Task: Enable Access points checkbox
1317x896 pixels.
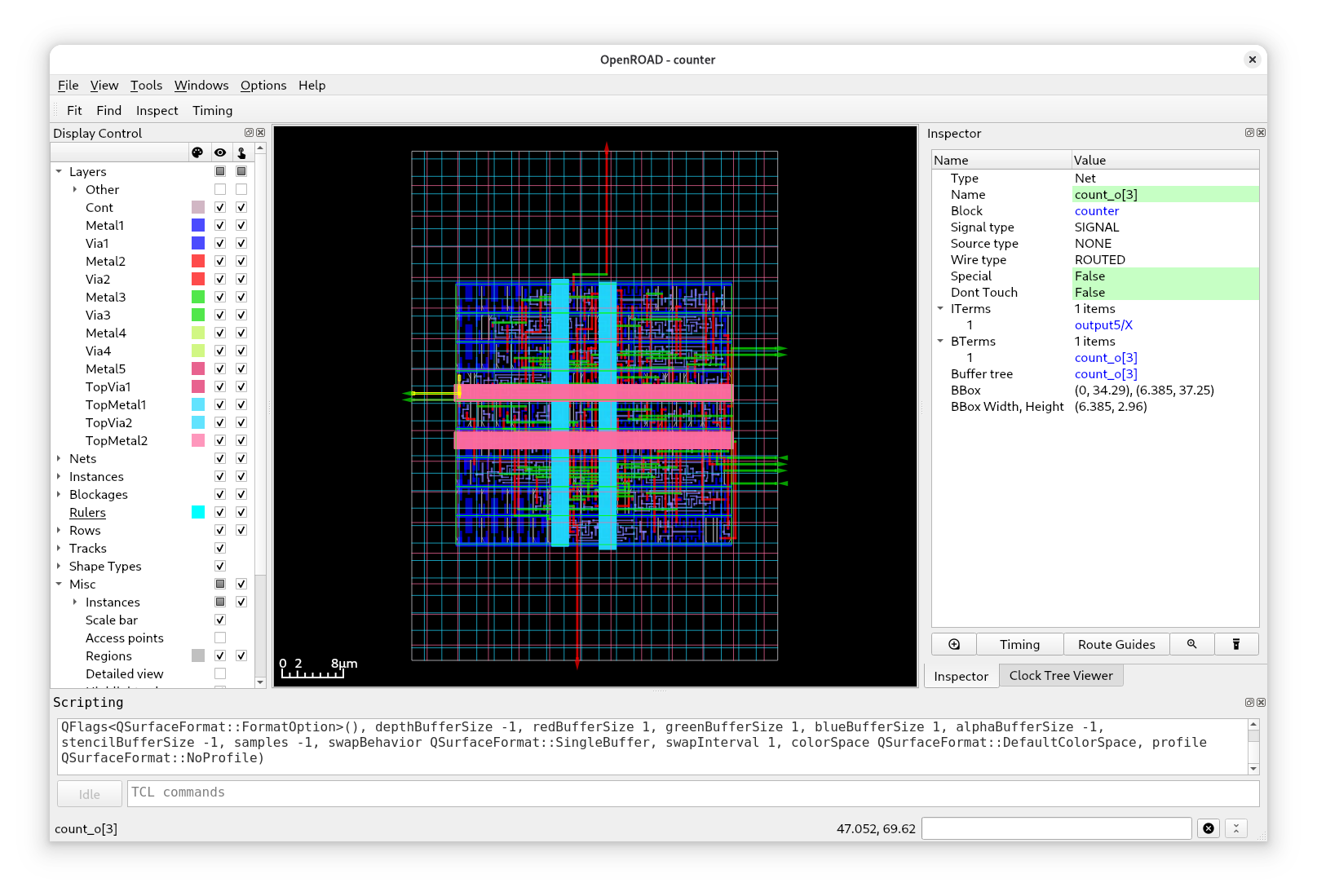Action: click(220, 638)
